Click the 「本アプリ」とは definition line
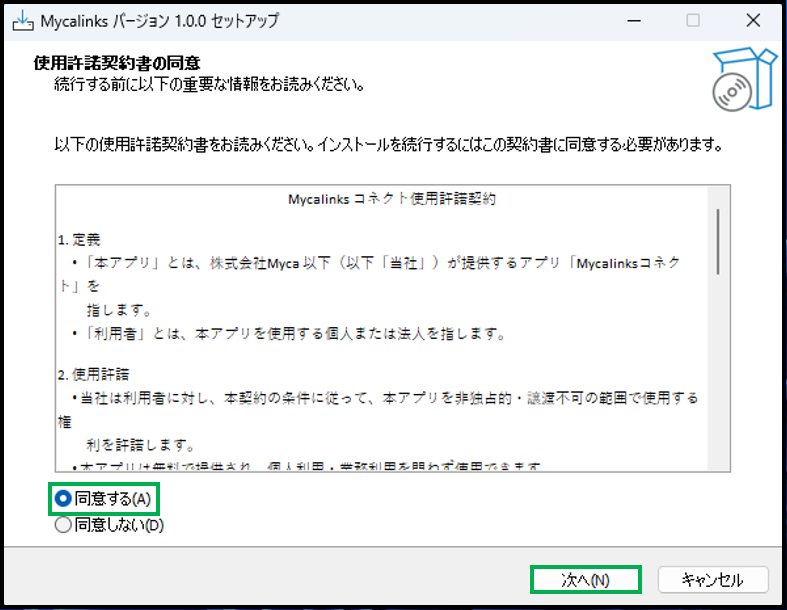This screenshot has height=610, width=787. pyautogui.click(x=380, y=262)
